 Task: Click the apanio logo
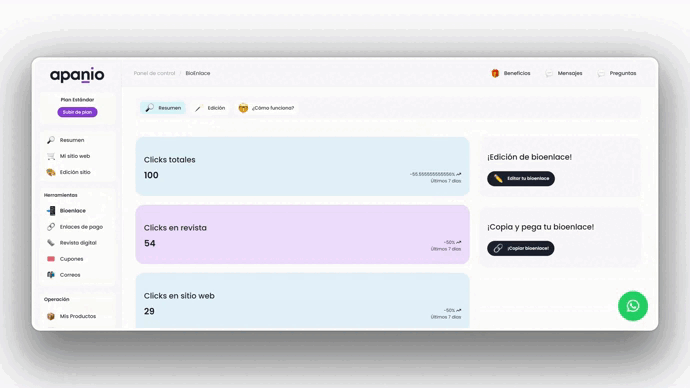(77, 75)
